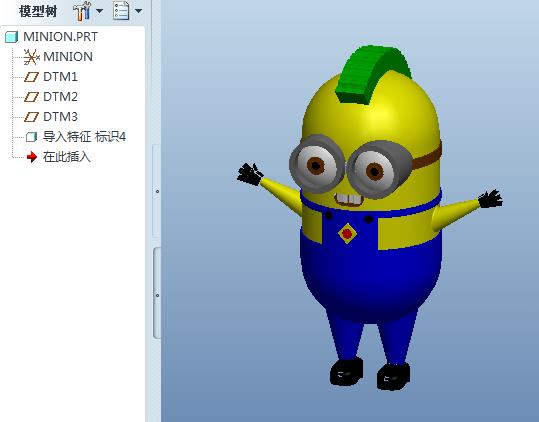Screen dimensions: 539x422
Task: Click the red insert-here arrow icon
Action: tap(32, 157)
